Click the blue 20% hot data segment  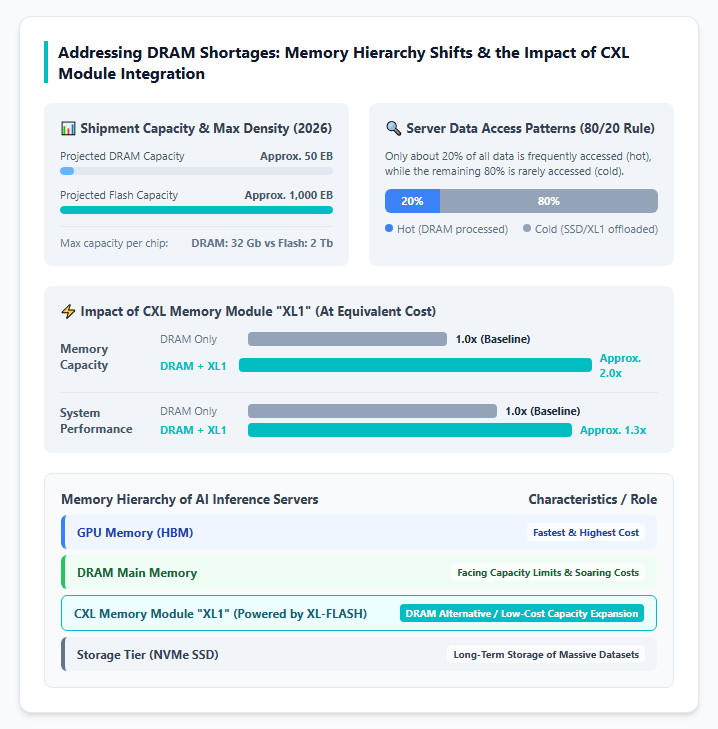click(412, 201)
